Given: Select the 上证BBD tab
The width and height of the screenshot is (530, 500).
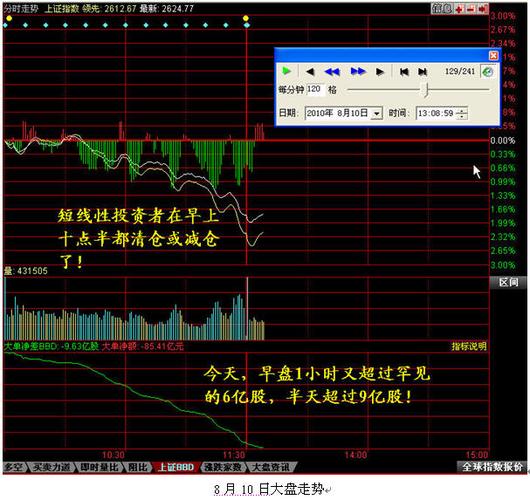Looking at the screenshot, I should pyautogui.click(x=176, y=467).
